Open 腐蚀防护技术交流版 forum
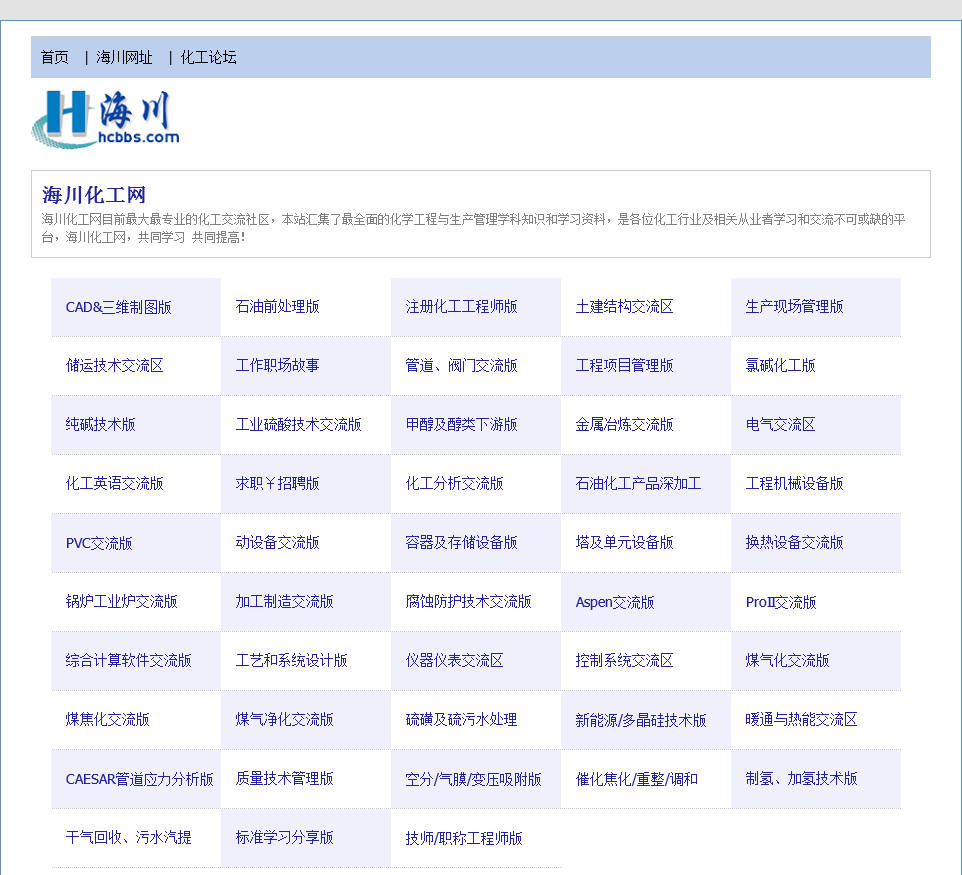The height and width of the screenshot is (875, 962). tap(468, 601)
